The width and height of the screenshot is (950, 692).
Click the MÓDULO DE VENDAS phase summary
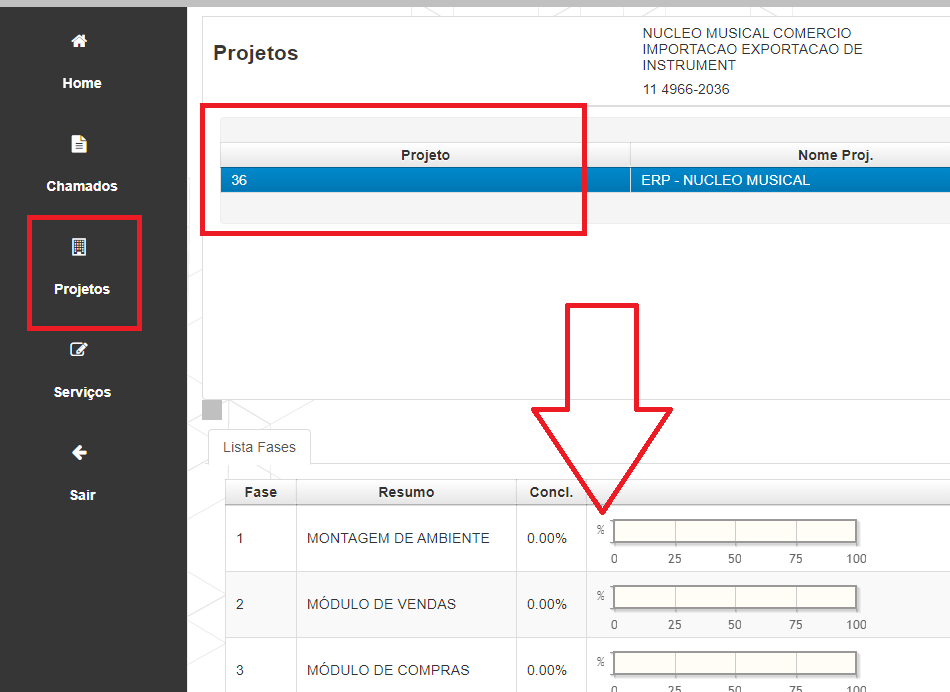click(381, 604)
